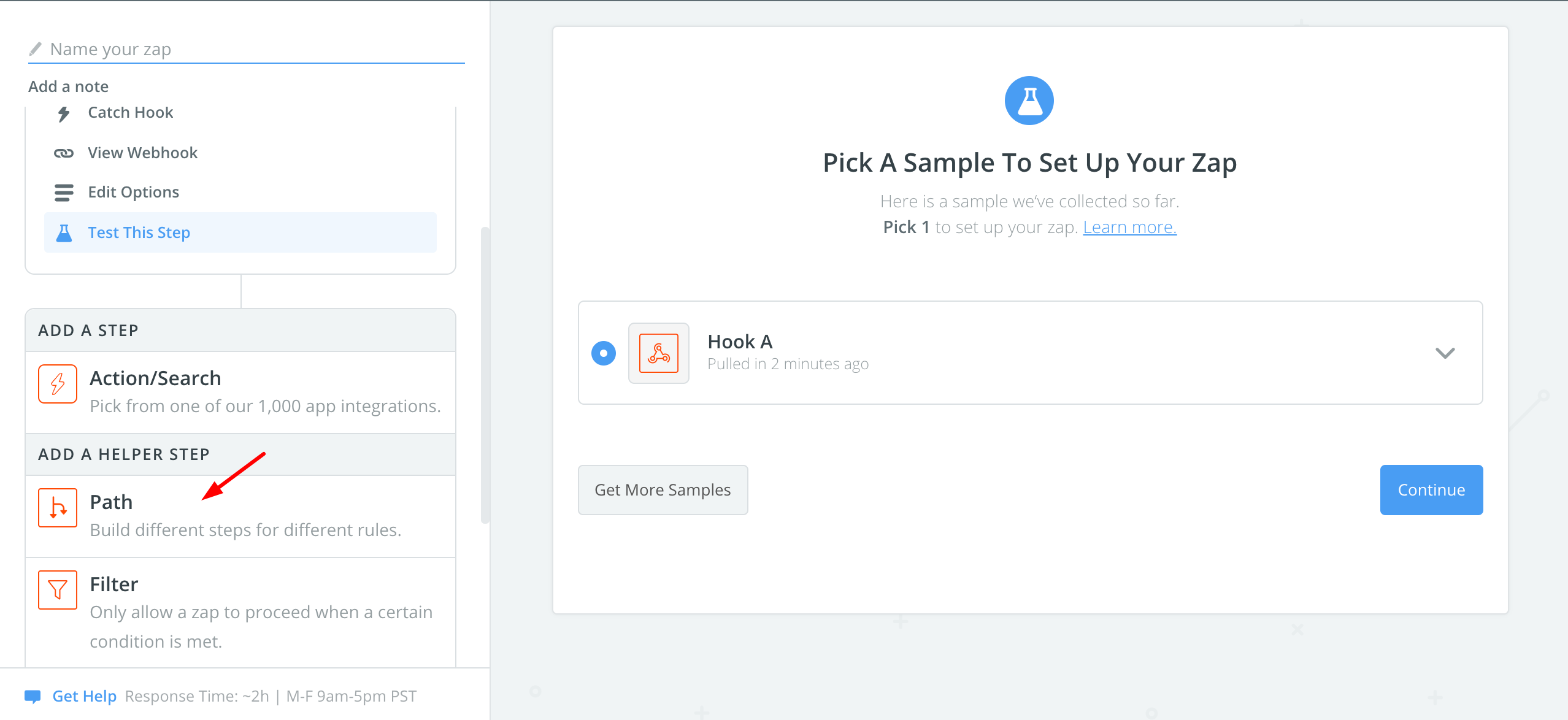Image resolution: width=1568 pixels, height=720 pixels.
Task: Open the View Webhook step item
Action: (240, 153)
